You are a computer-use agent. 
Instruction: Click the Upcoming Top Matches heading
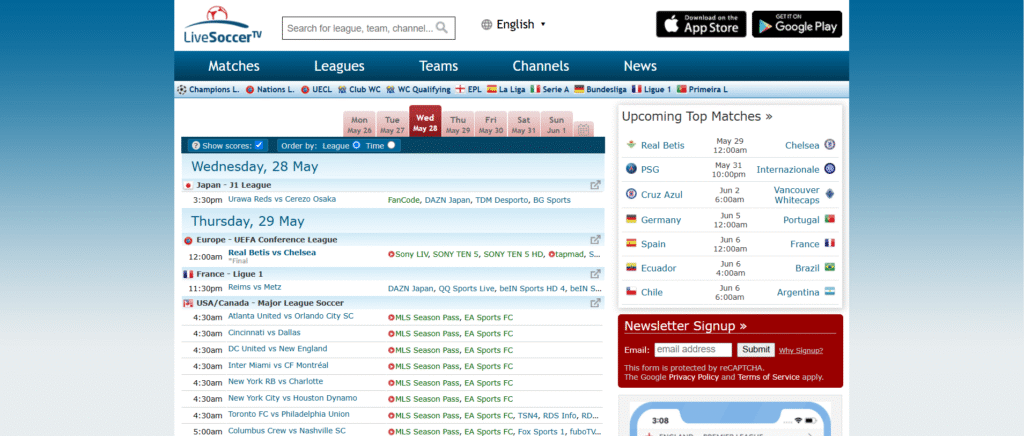[x=697, y=117]
